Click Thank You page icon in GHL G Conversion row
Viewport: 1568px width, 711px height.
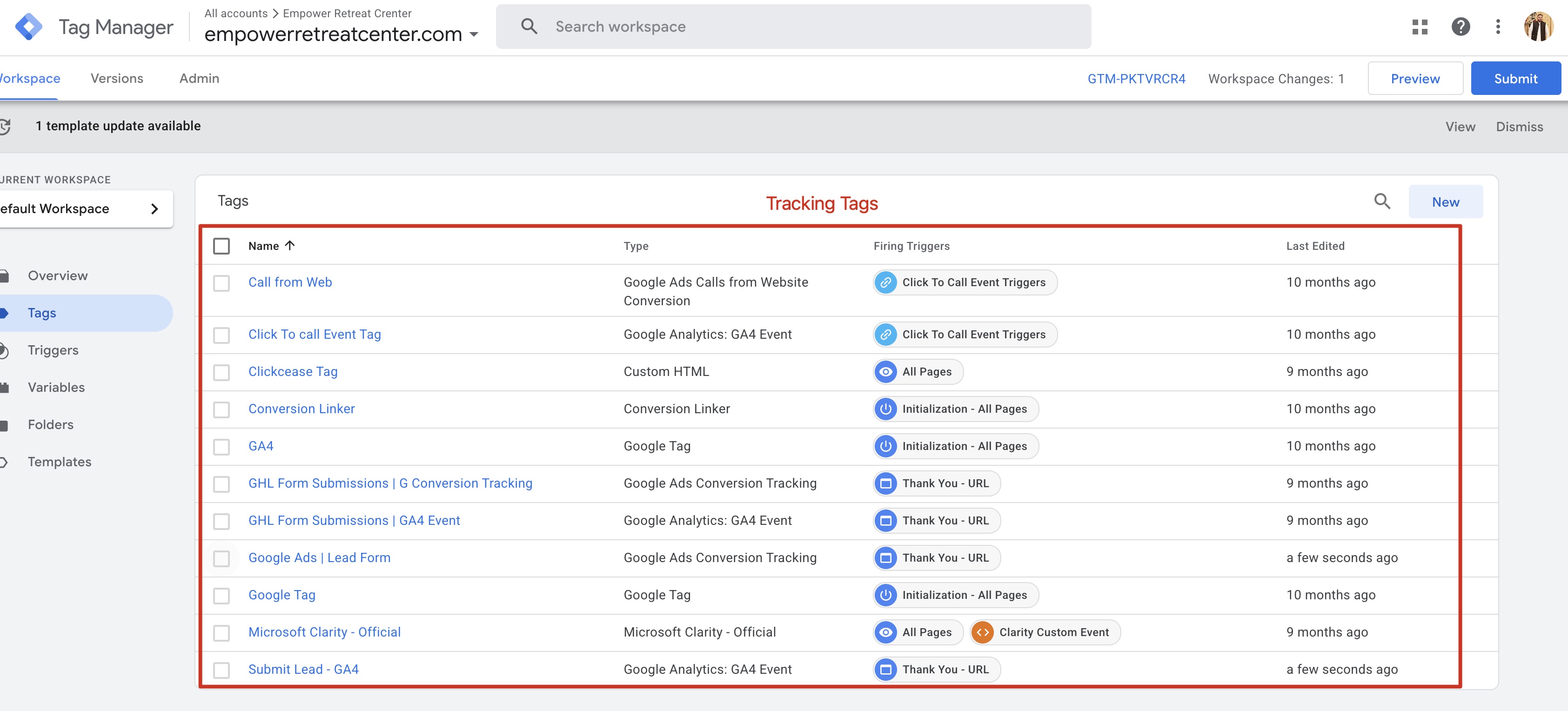pos(885,483)
